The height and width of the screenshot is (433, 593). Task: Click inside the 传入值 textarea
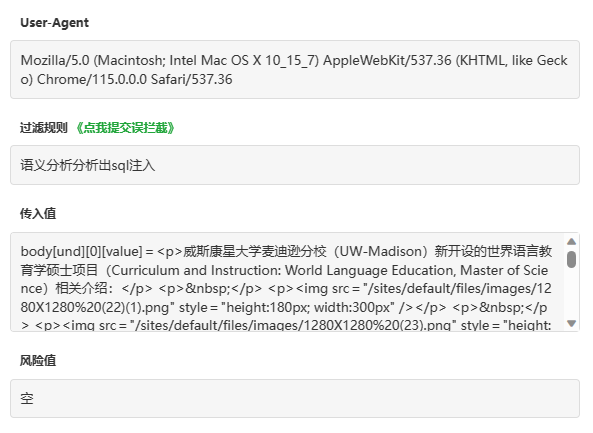(x=287, y=282)
